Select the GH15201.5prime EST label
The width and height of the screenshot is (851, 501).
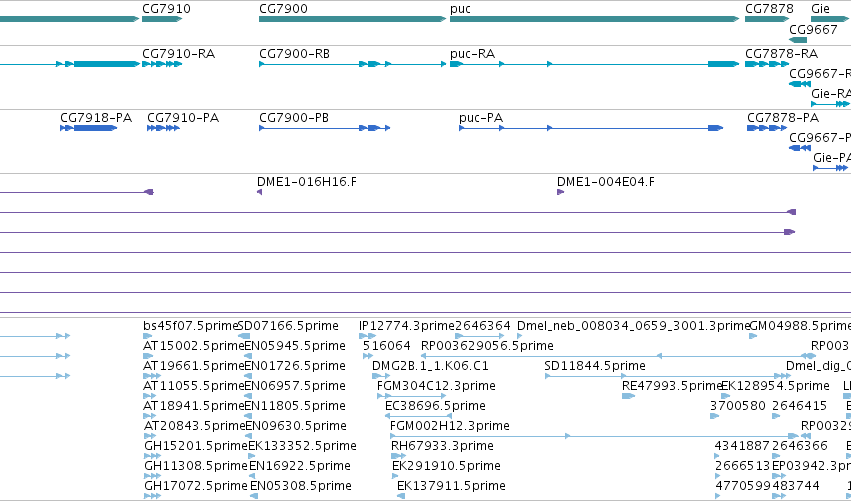tap(195, 446)
